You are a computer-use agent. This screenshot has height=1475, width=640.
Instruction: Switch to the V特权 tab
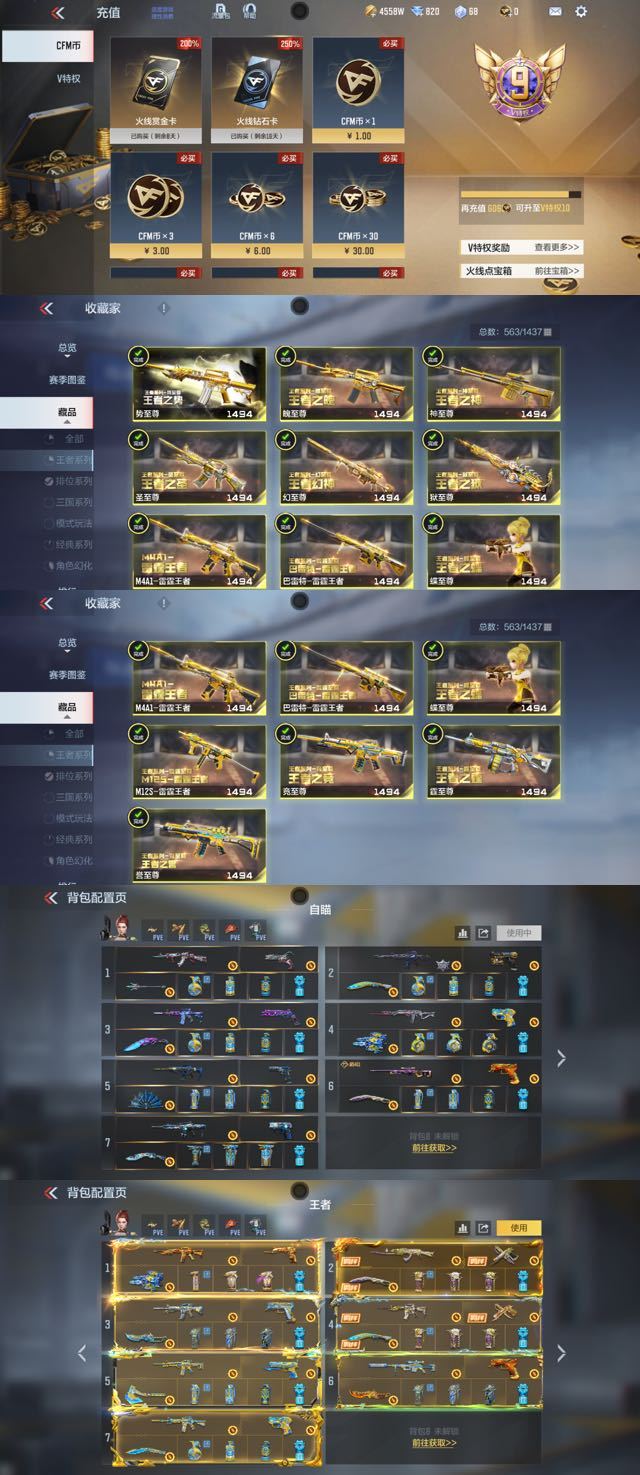pyautogui.click(x=67, y=78)
